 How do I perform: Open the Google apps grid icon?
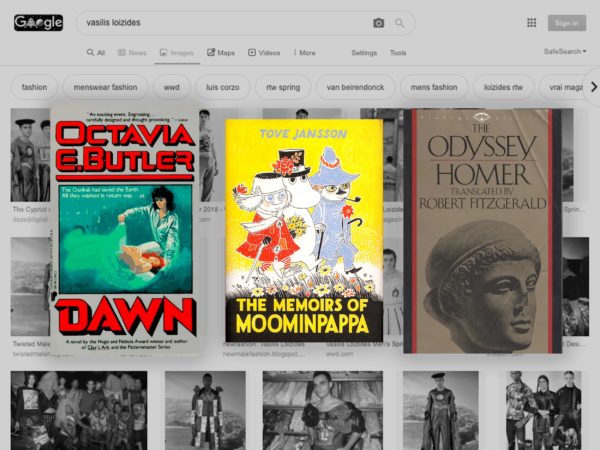click(x=532, y=23)
